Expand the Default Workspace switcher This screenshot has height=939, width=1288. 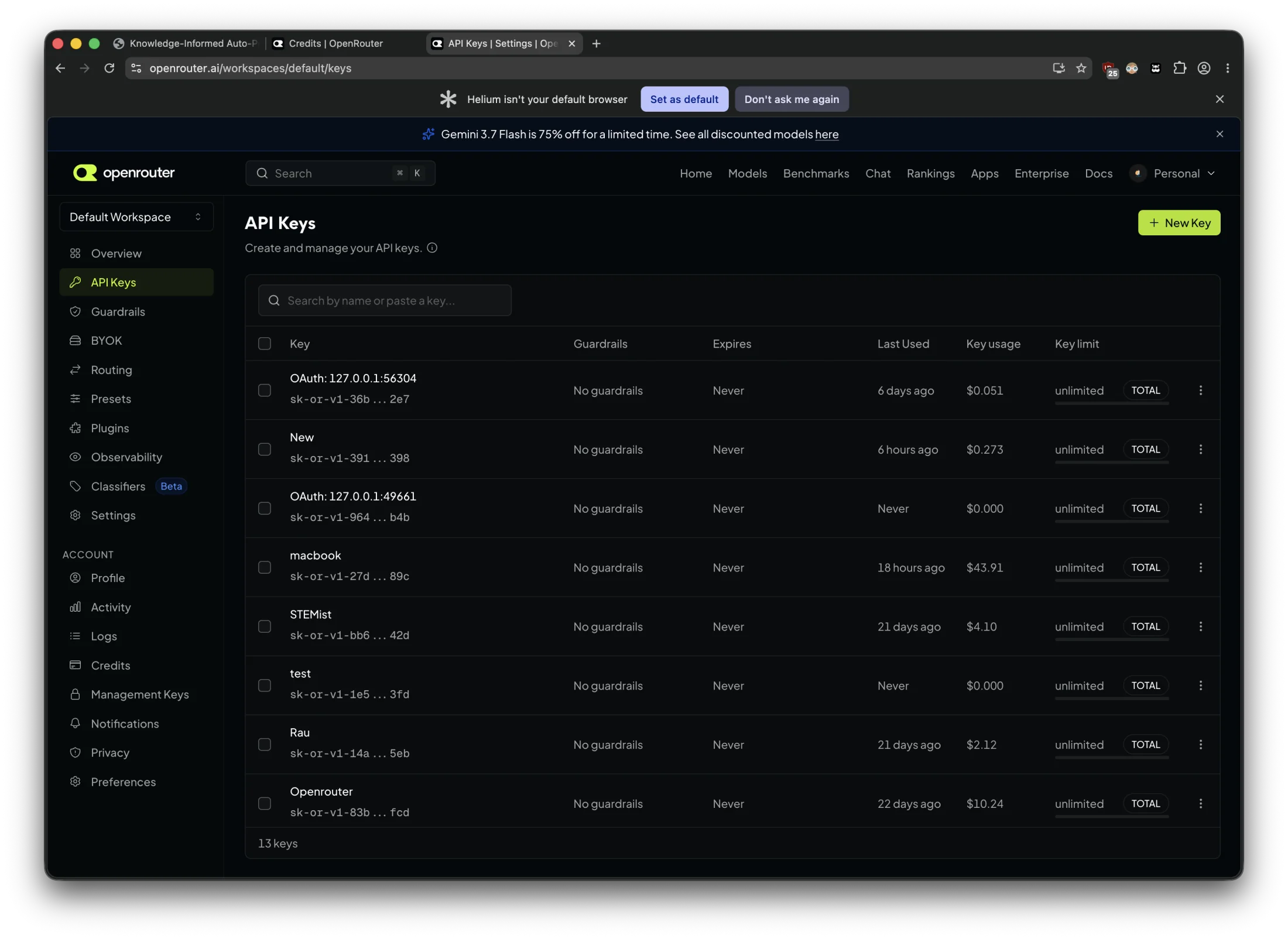click(136, 217)
